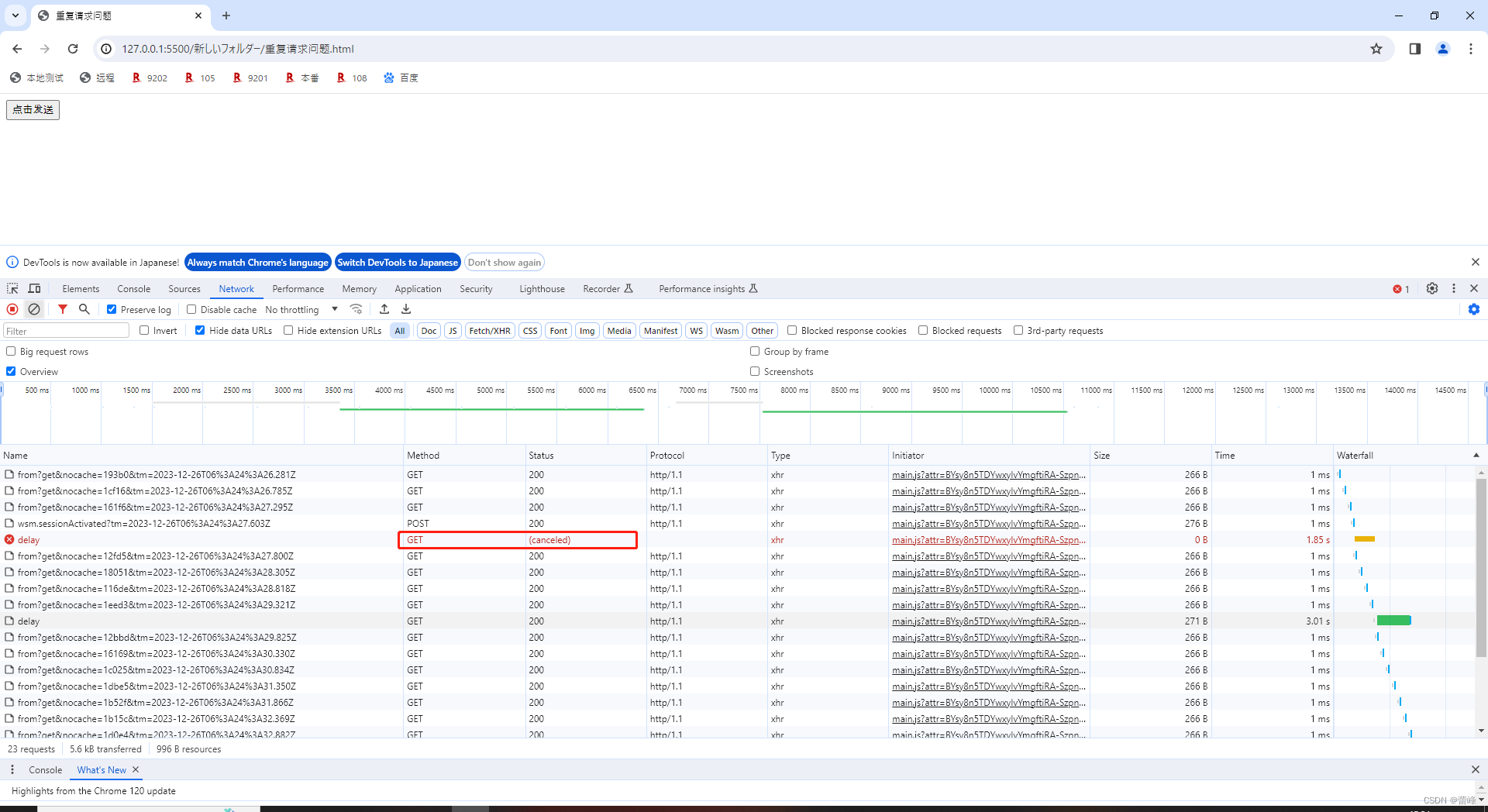Open network conditions wifi icon
The width and height of the screenshot is (1488, 812).
pos(356,309)
